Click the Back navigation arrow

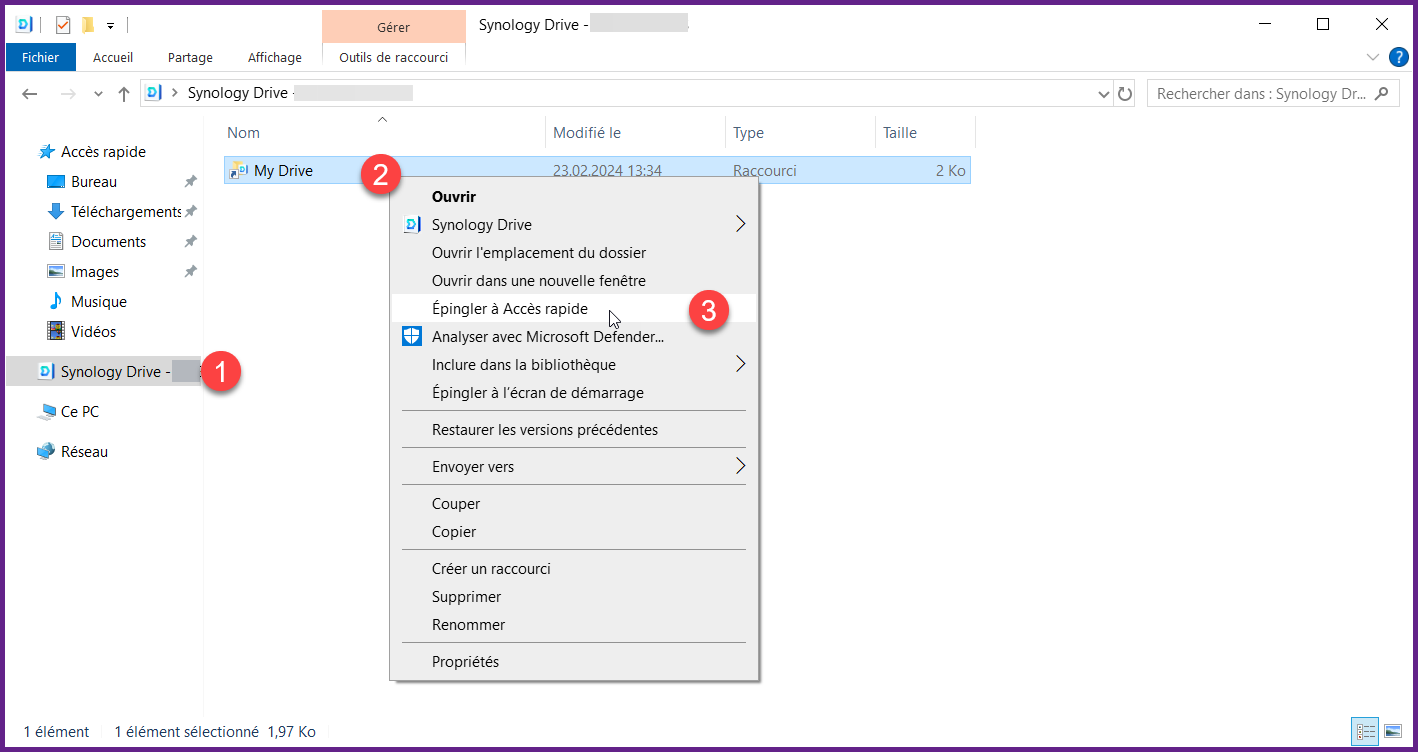30,94
